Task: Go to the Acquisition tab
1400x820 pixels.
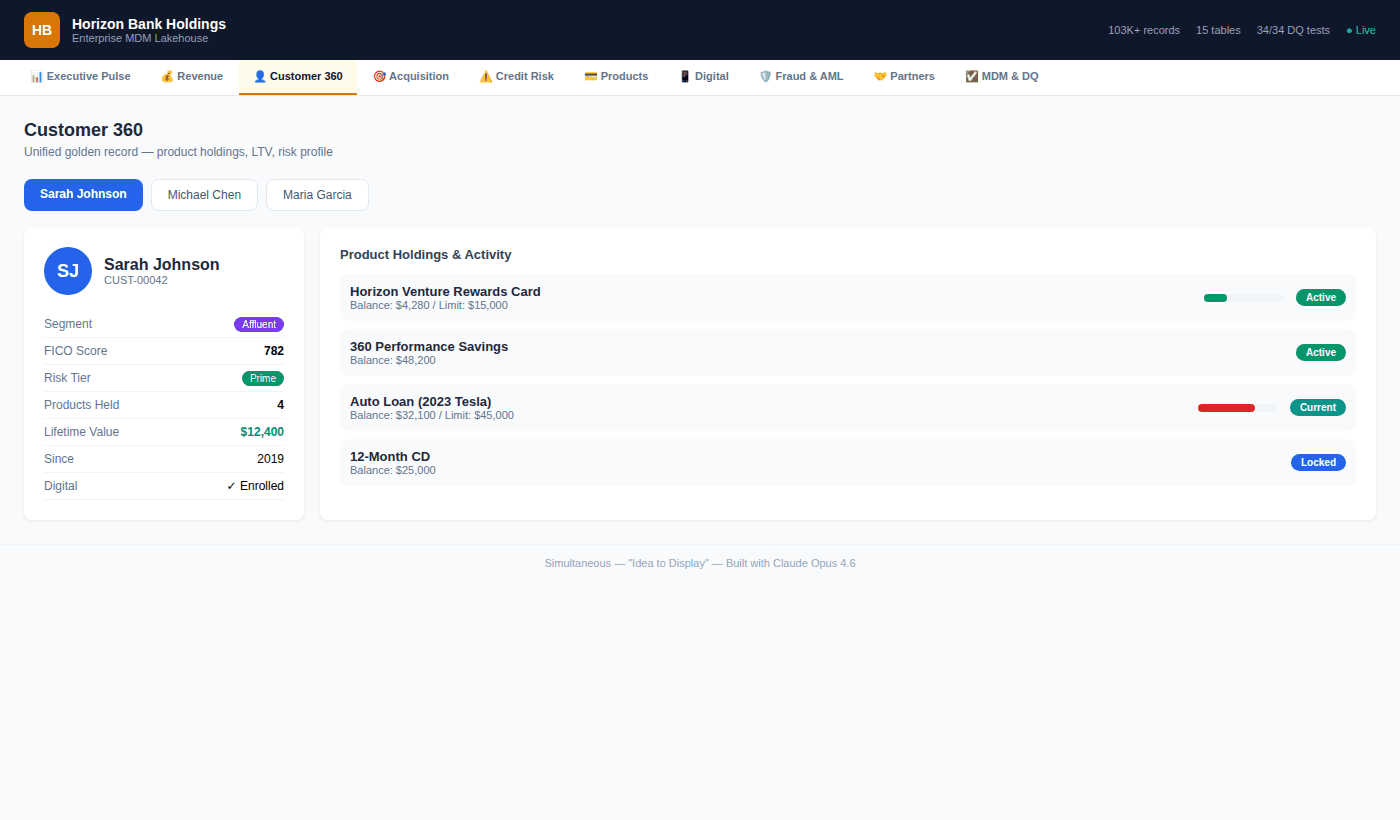Action: 411,76
